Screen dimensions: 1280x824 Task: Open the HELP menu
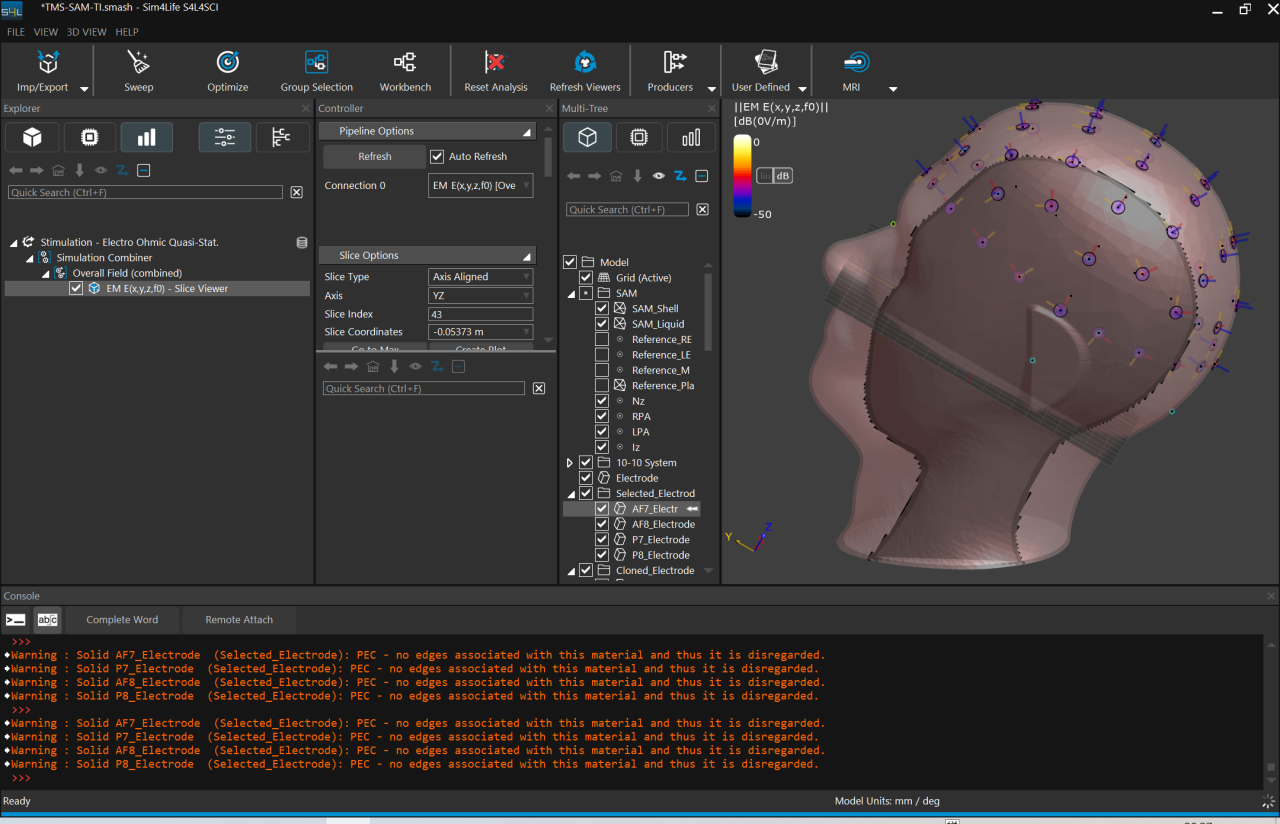point(127,32)
